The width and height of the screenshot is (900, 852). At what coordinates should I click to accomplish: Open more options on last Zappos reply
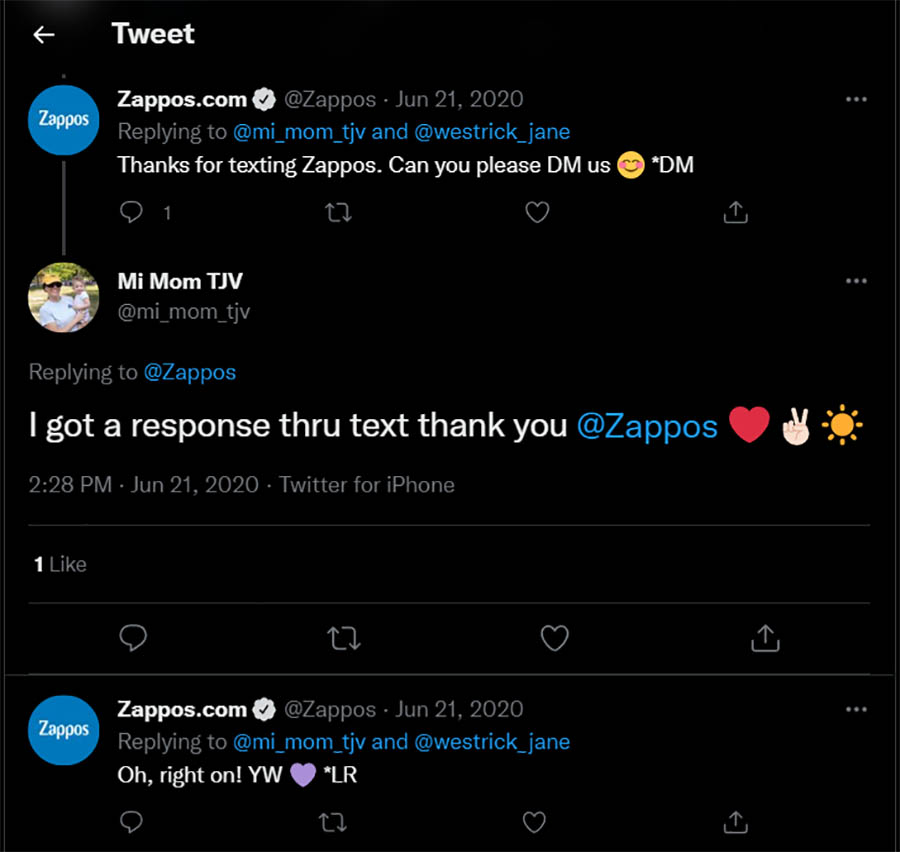pyautogui.click(x=856, y=709)
